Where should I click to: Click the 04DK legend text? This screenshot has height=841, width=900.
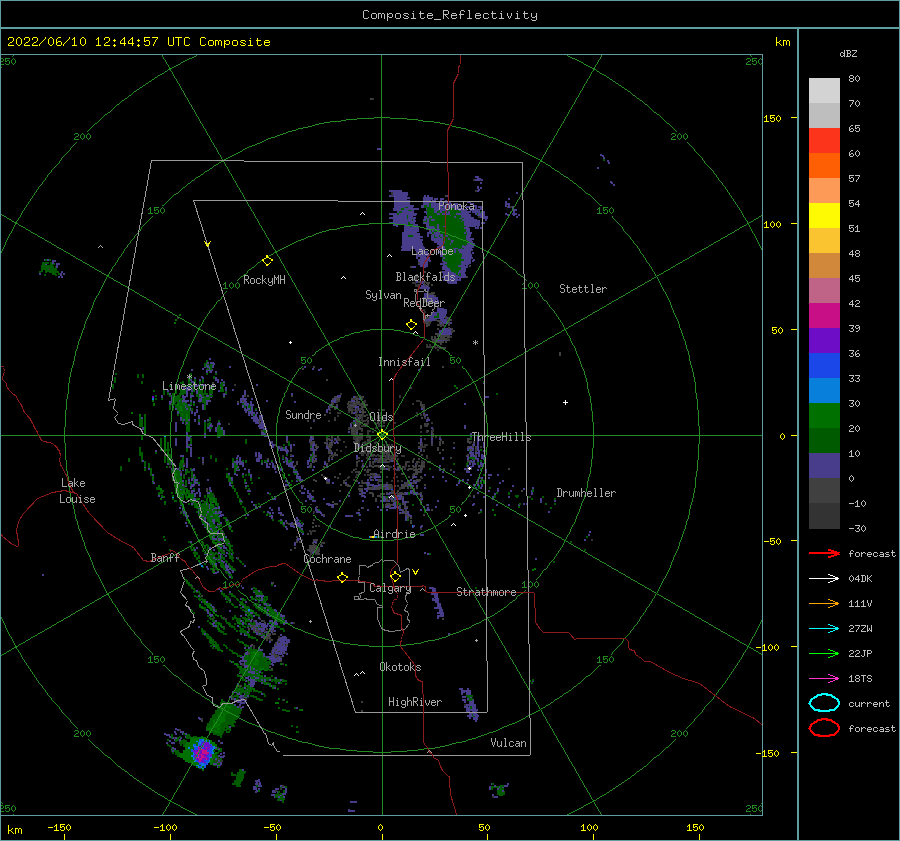pyautogui.click(x=860, y=578)
